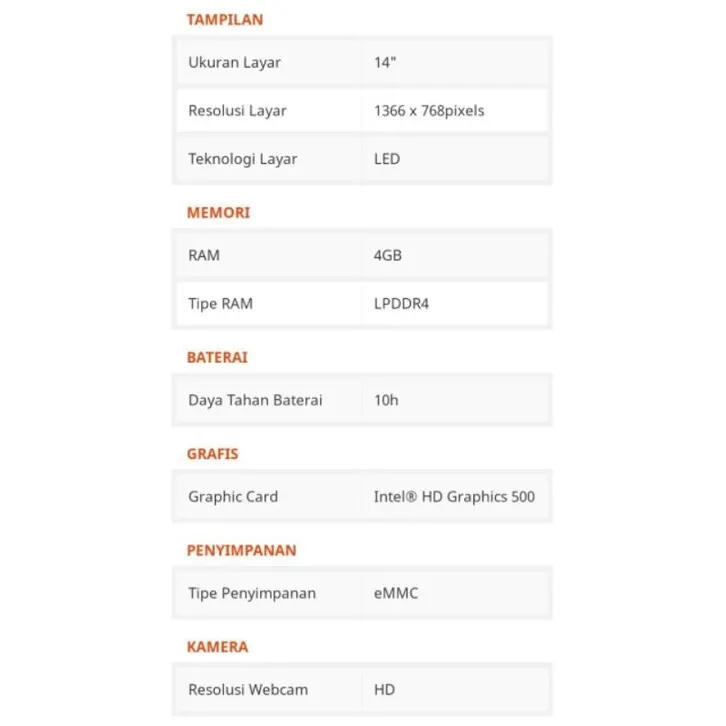Select the 4GB RAM value
The width and height of the screenshot is (726, 726).
[388, 255]
